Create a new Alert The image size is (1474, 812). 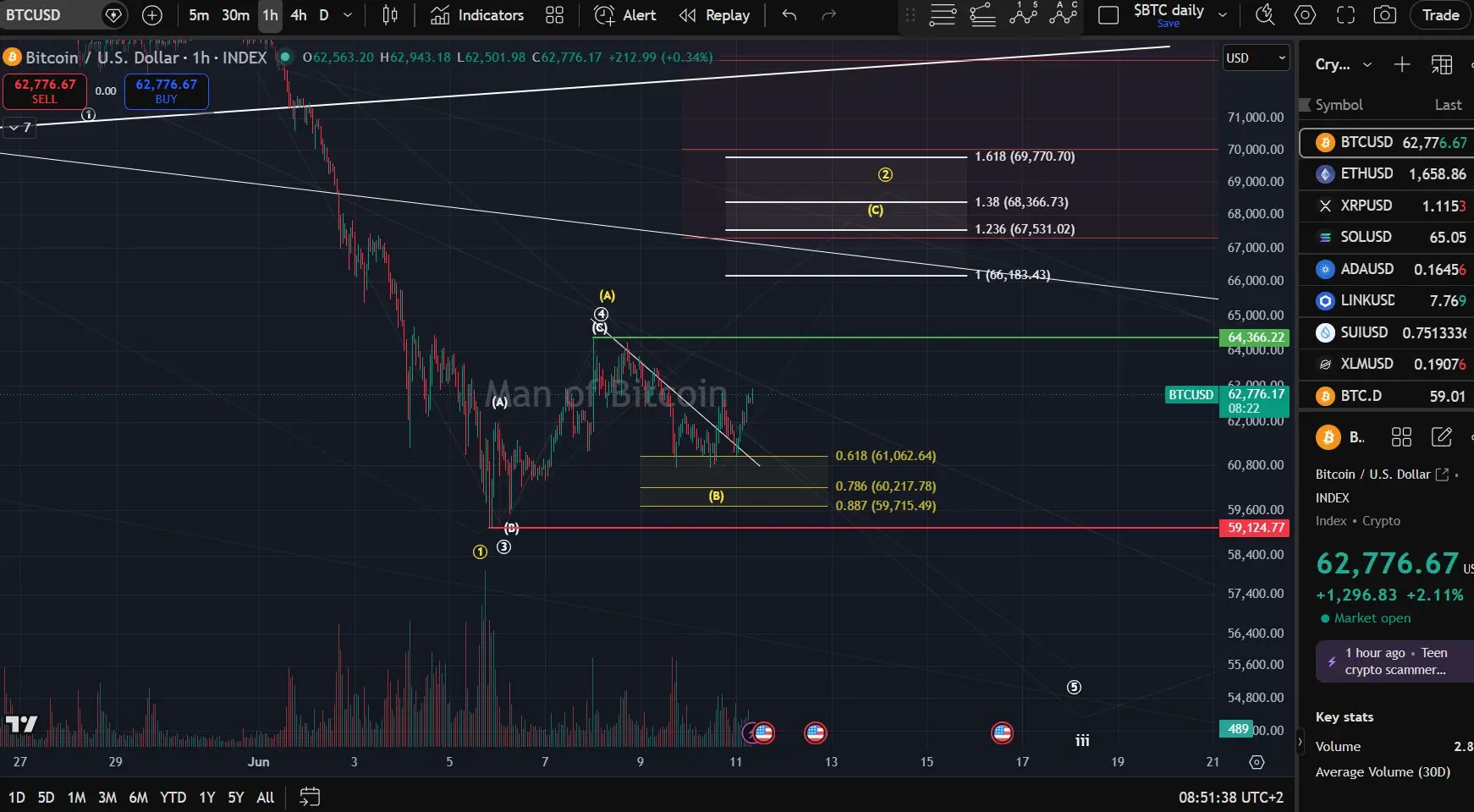point(625,15)
